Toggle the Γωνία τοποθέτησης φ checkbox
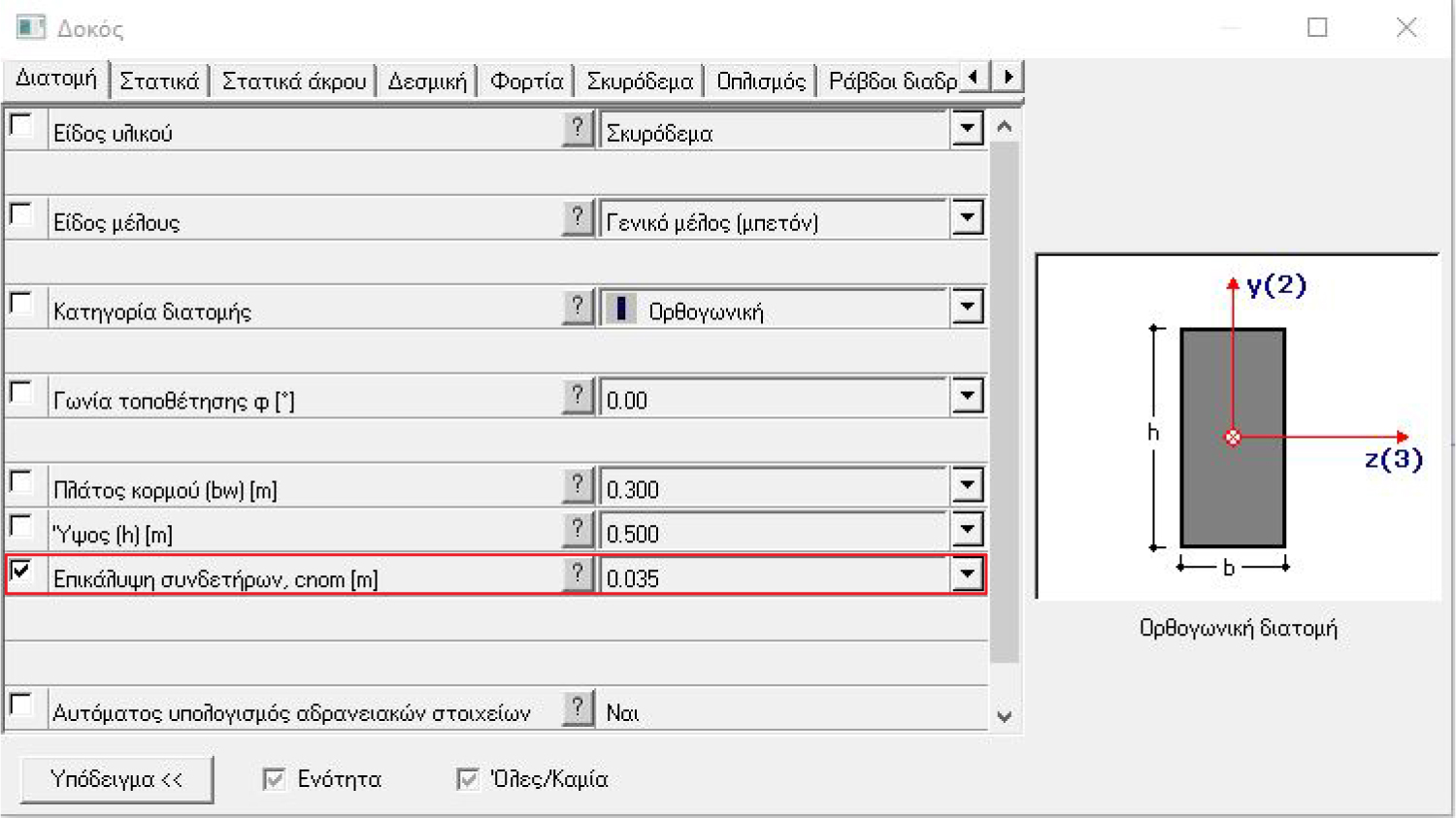Viewport: 1456px width, 818px height. click(20, 393)
